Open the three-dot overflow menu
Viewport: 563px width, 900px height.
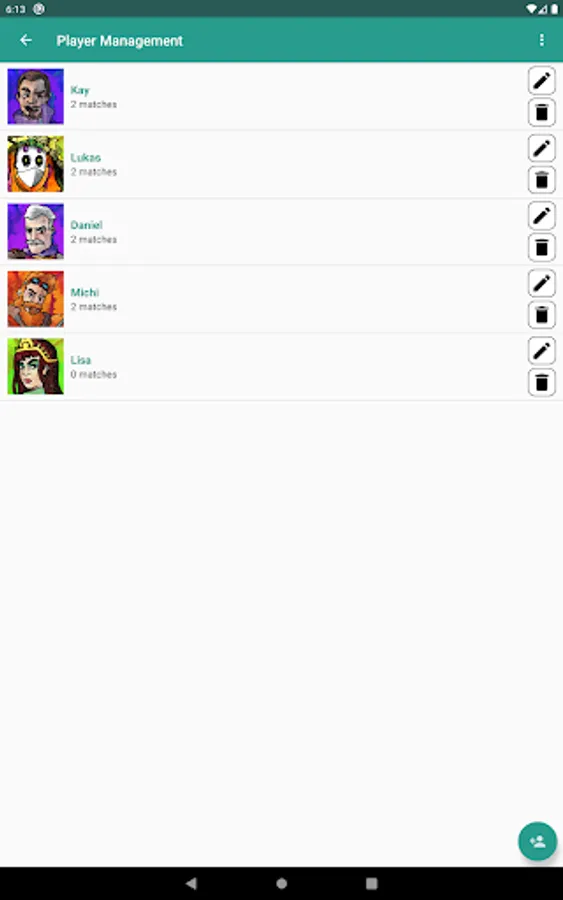(541, 40)
